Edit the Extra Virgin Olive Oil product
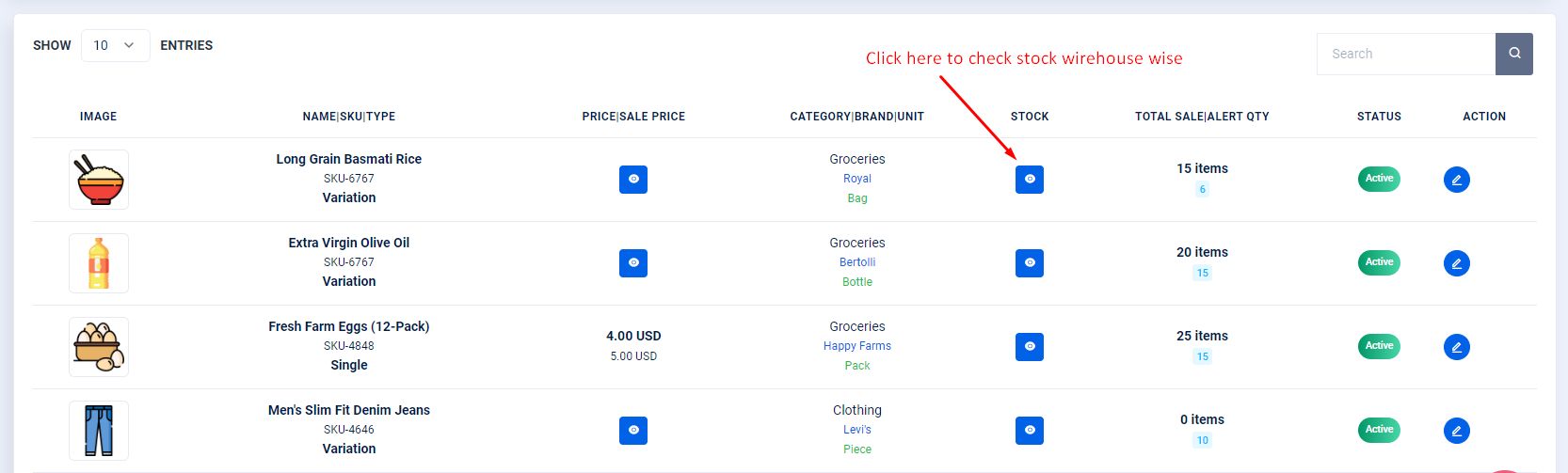 (x=1456, y=263)
